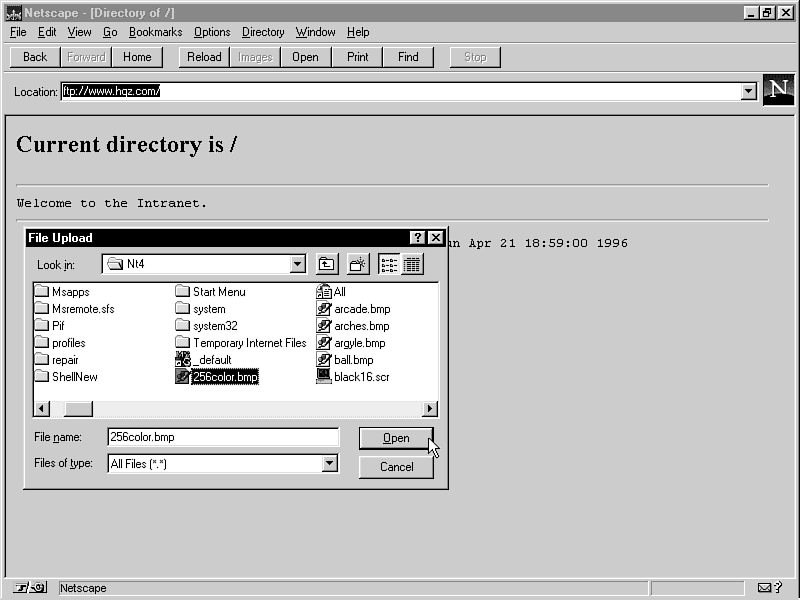Switch to Details view icon
The image size is (800, 600).
(412, 264)
